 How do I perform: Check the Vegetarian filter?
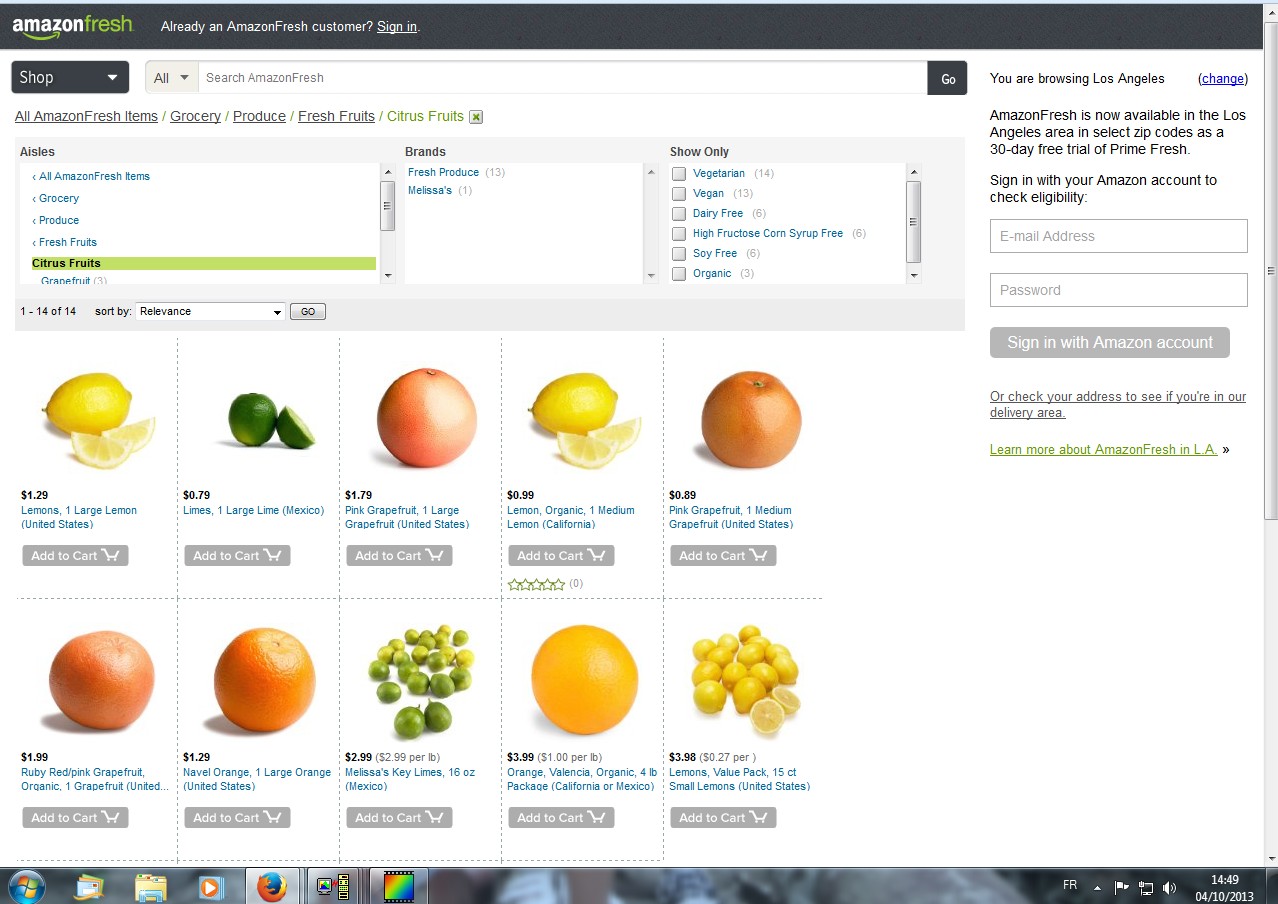[x=679, y=174]
